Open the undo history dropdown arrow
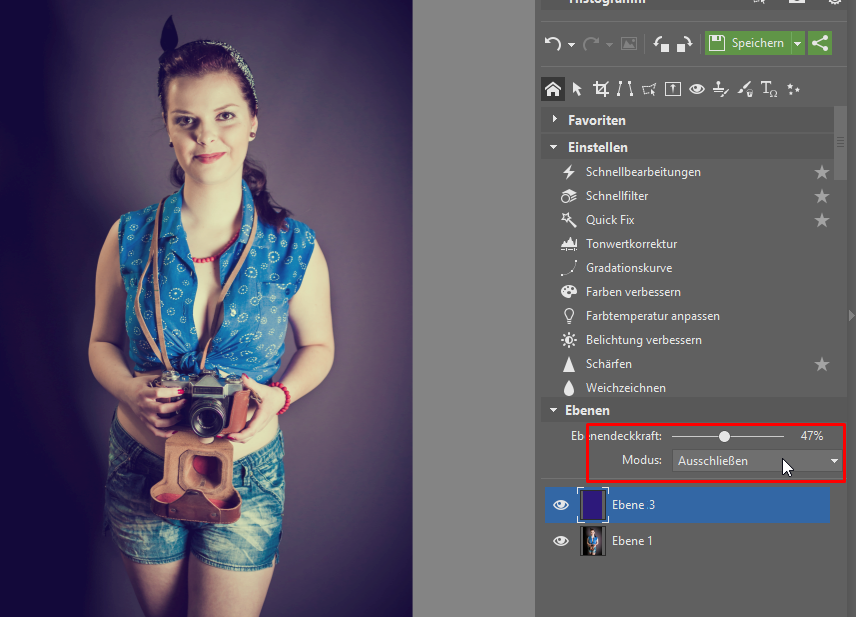This screenshot has height=617, width=856. click(x=571, y=45)
